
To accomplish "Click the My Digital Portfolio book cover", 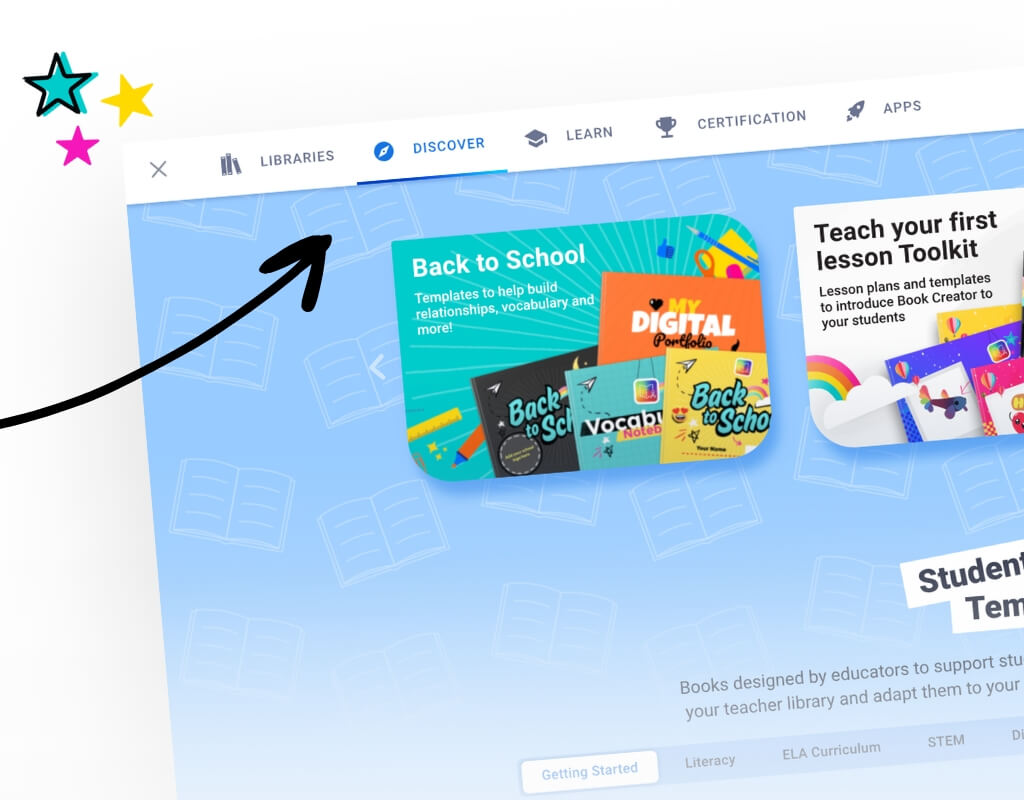I will coord(682,318).
